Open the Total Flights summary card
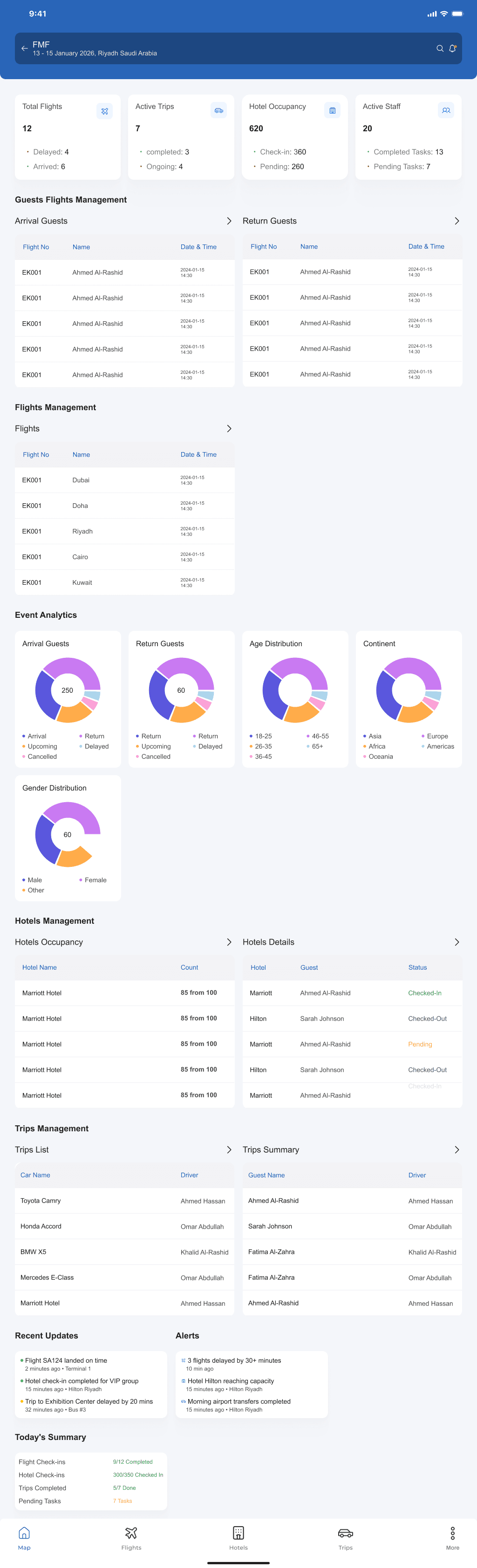The image size is (477, 1568). (x=68, y=137)
